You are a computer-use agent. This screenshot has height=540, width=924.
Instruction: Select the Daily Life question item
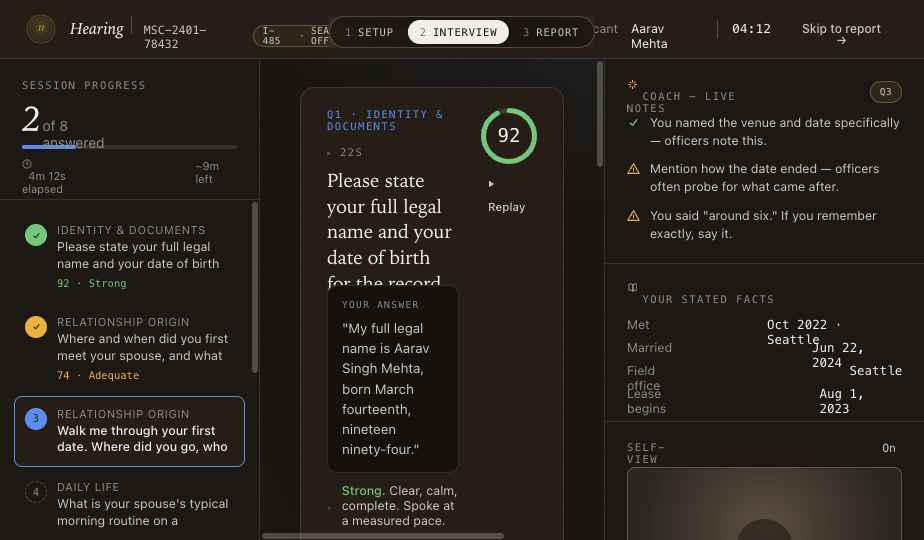(129, 504)
